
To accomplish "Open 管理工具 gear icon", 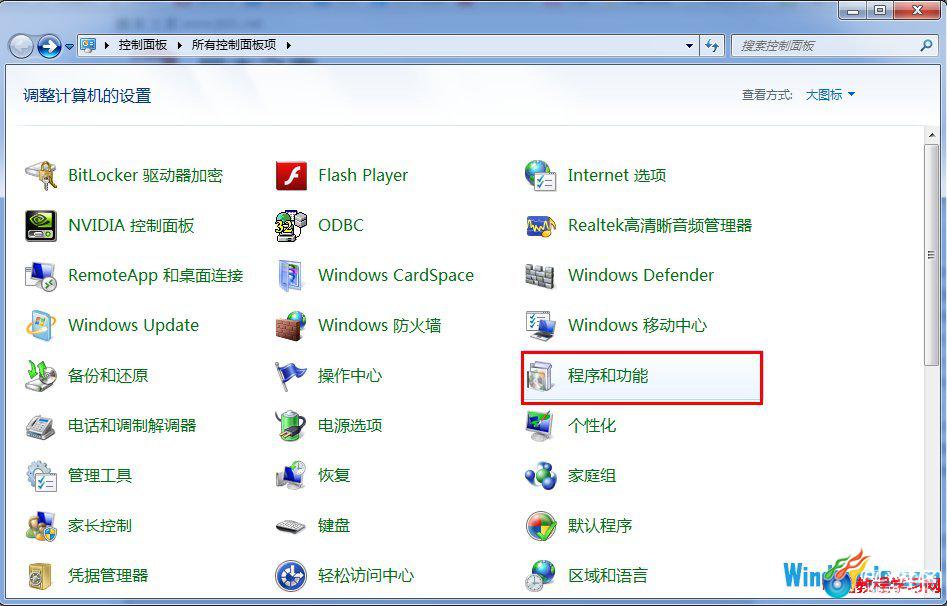I will pyautogui.click(x=40, y=476).
